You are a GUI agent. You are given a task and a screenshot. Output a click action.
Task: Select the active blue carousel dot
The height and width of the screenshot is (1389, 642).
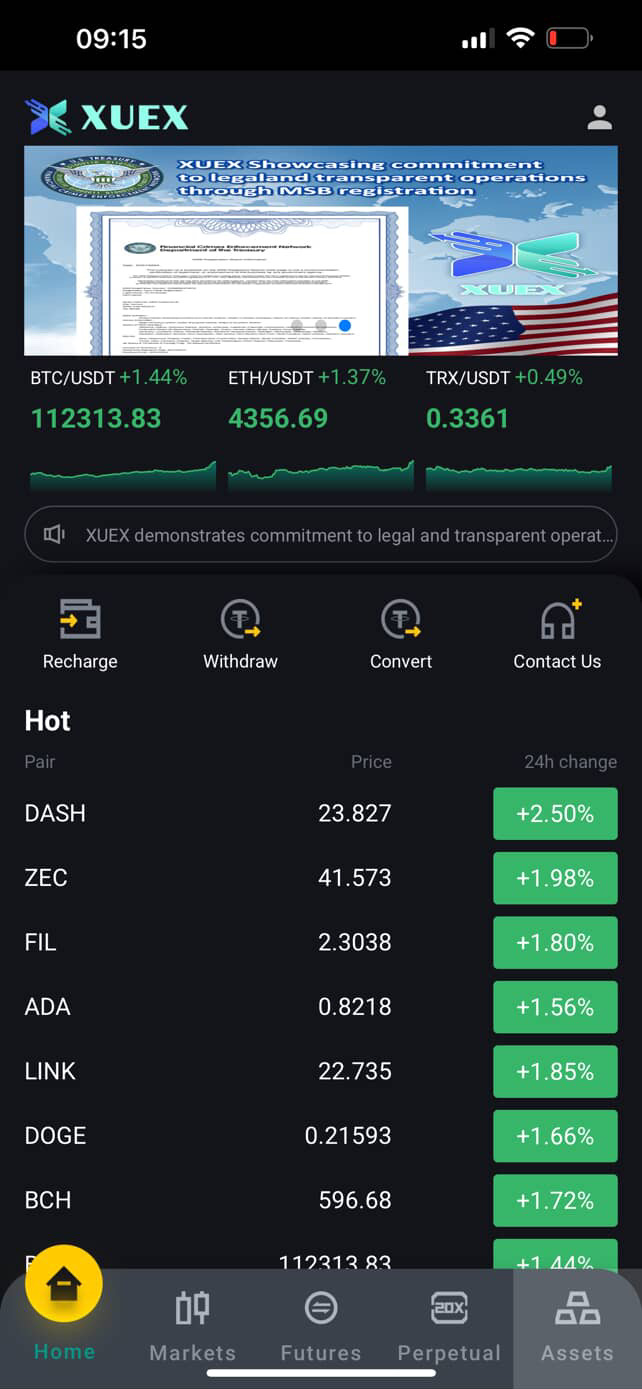345,325
